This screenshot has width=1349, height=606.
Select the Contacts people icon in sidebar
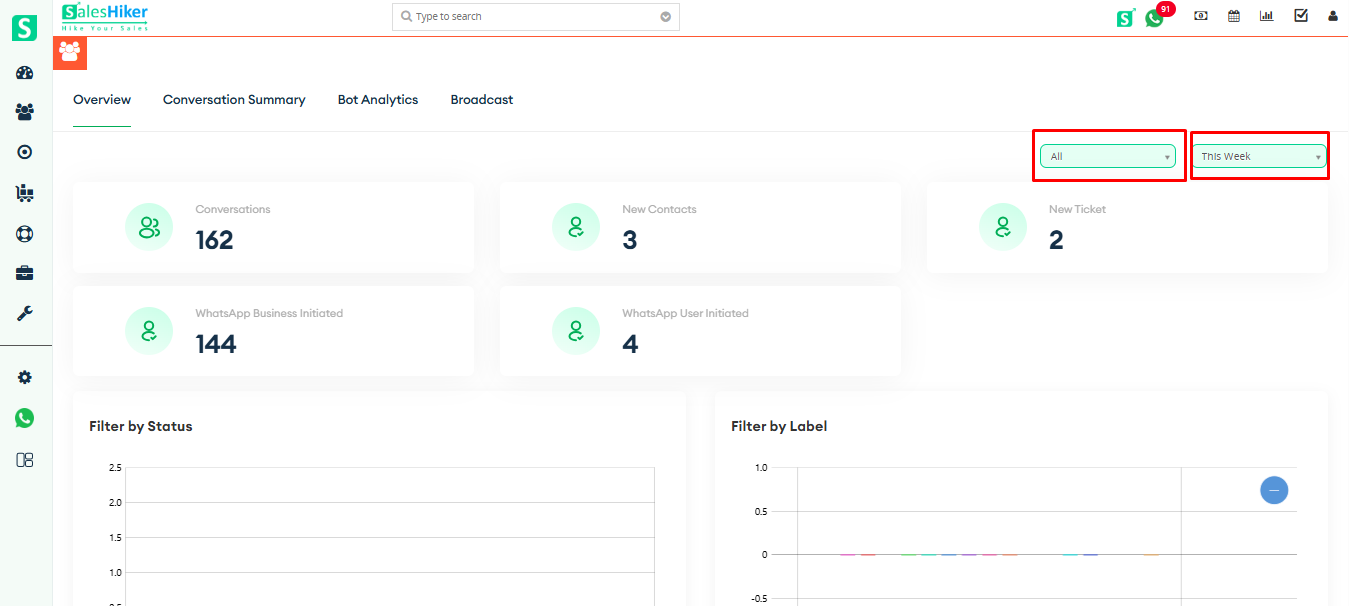[x=24, y=112]
